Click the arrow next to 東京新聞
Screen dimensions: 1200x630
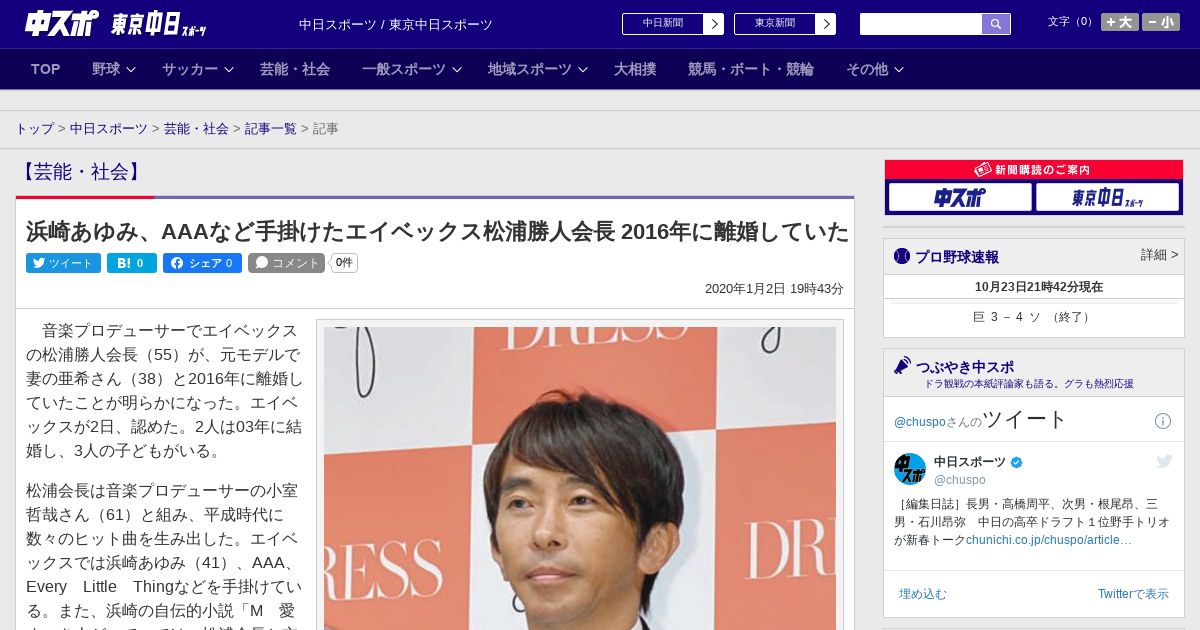click(826, 24)
